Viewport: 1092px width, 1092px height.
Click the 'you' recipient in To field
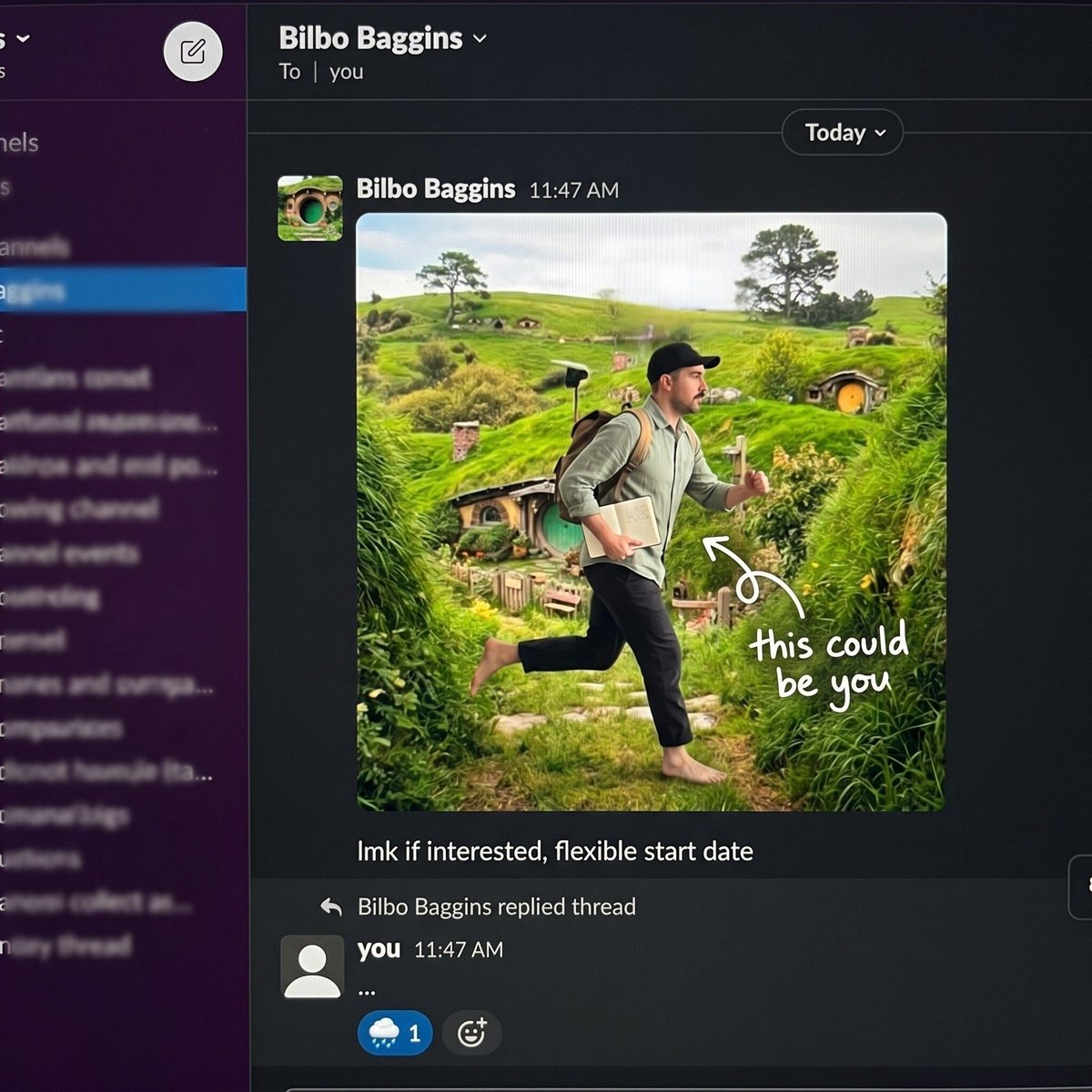(347, 72)
